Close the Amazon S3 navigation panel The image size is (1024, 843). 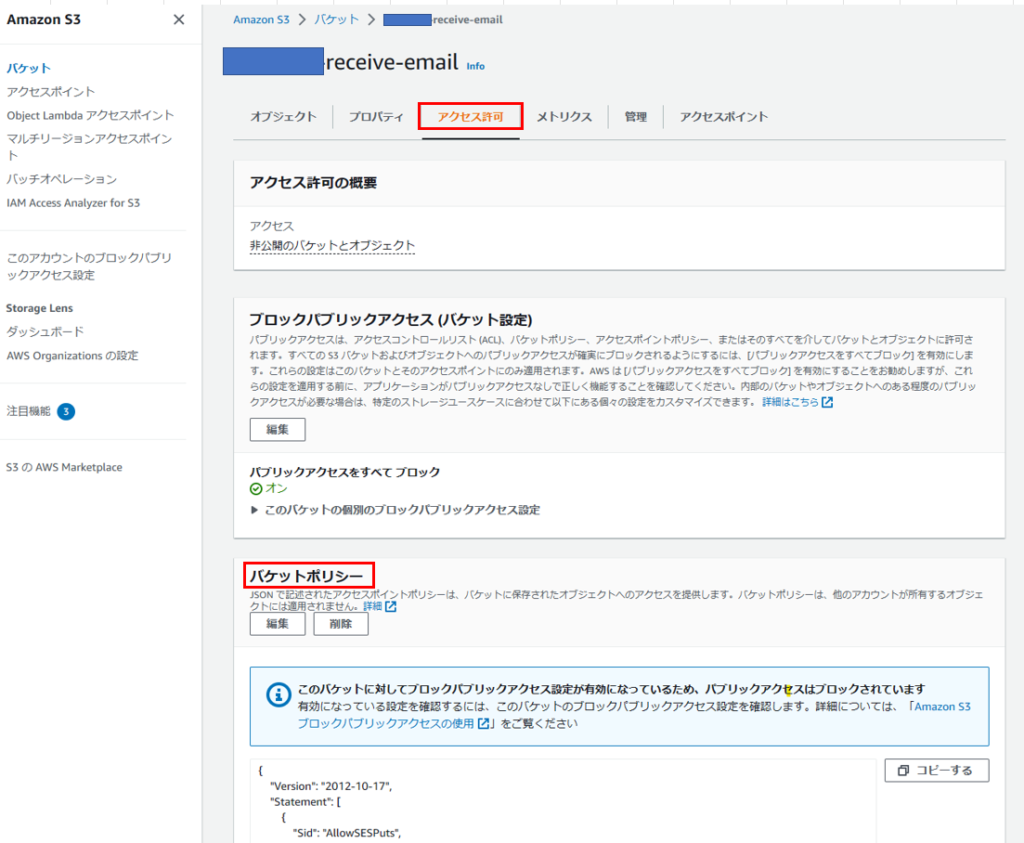pos(178,20)
